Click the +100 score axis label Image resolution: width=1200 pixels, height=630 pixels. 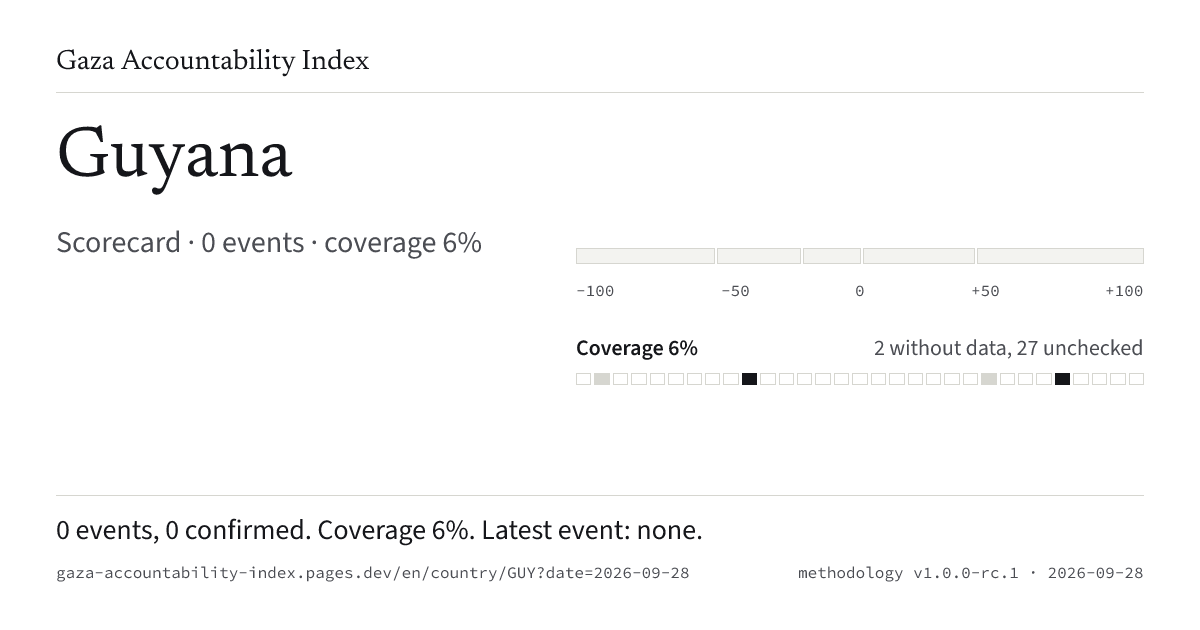tap(1124, 291)
